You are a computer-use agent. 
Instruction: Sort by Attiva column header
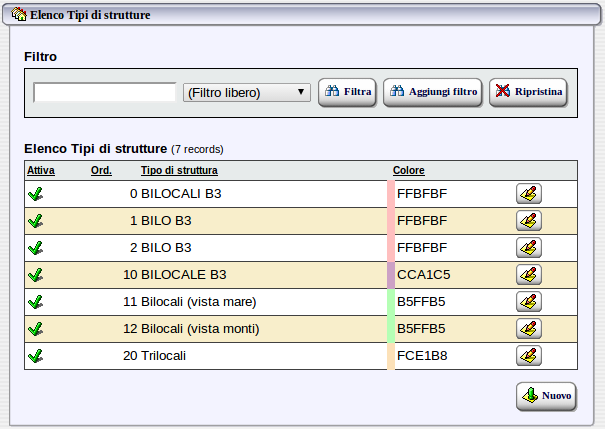[40, 171]
